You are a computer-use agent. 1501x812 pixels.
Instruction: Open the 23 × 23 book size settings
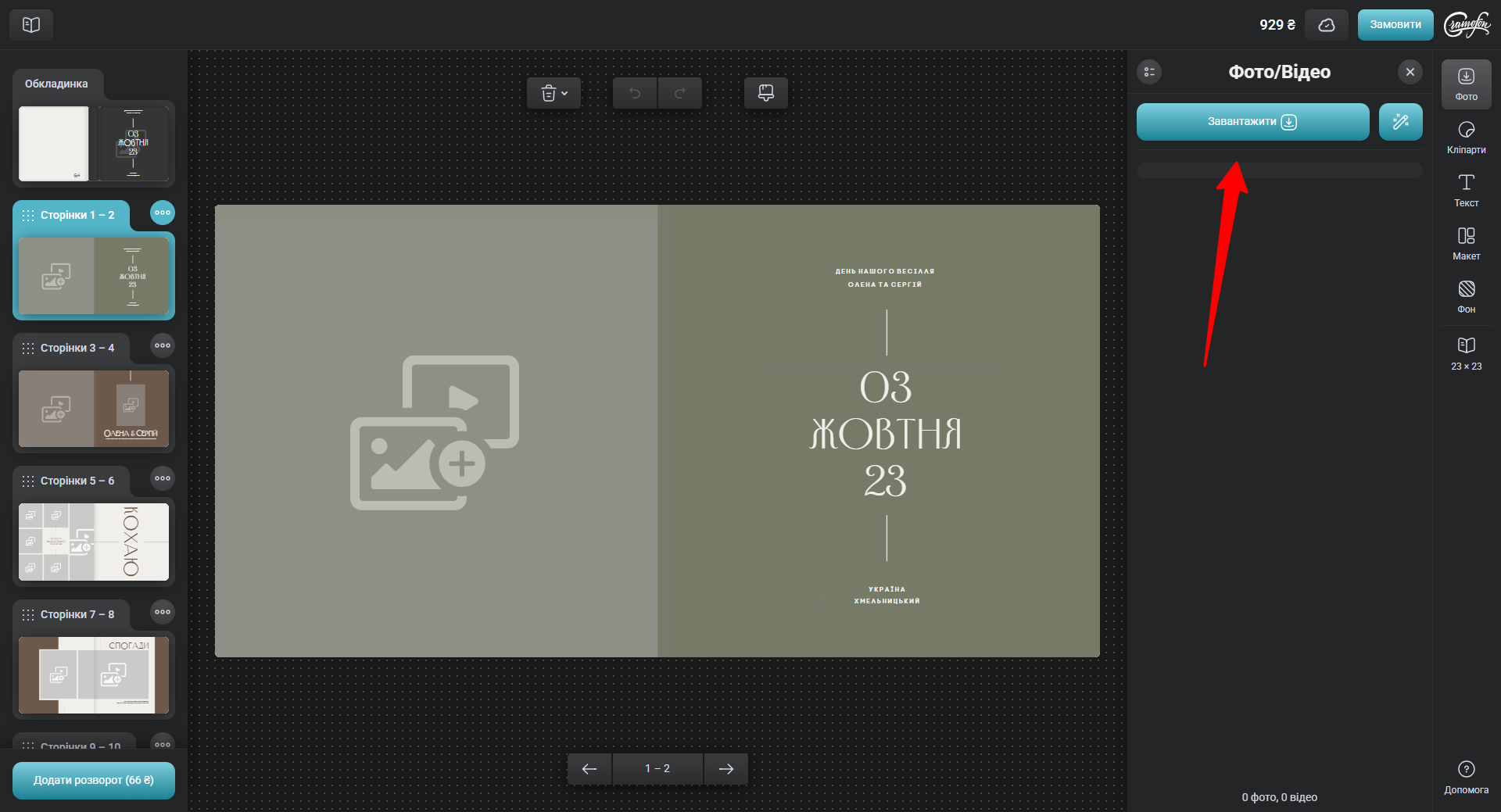click(x=1466, y=353)
